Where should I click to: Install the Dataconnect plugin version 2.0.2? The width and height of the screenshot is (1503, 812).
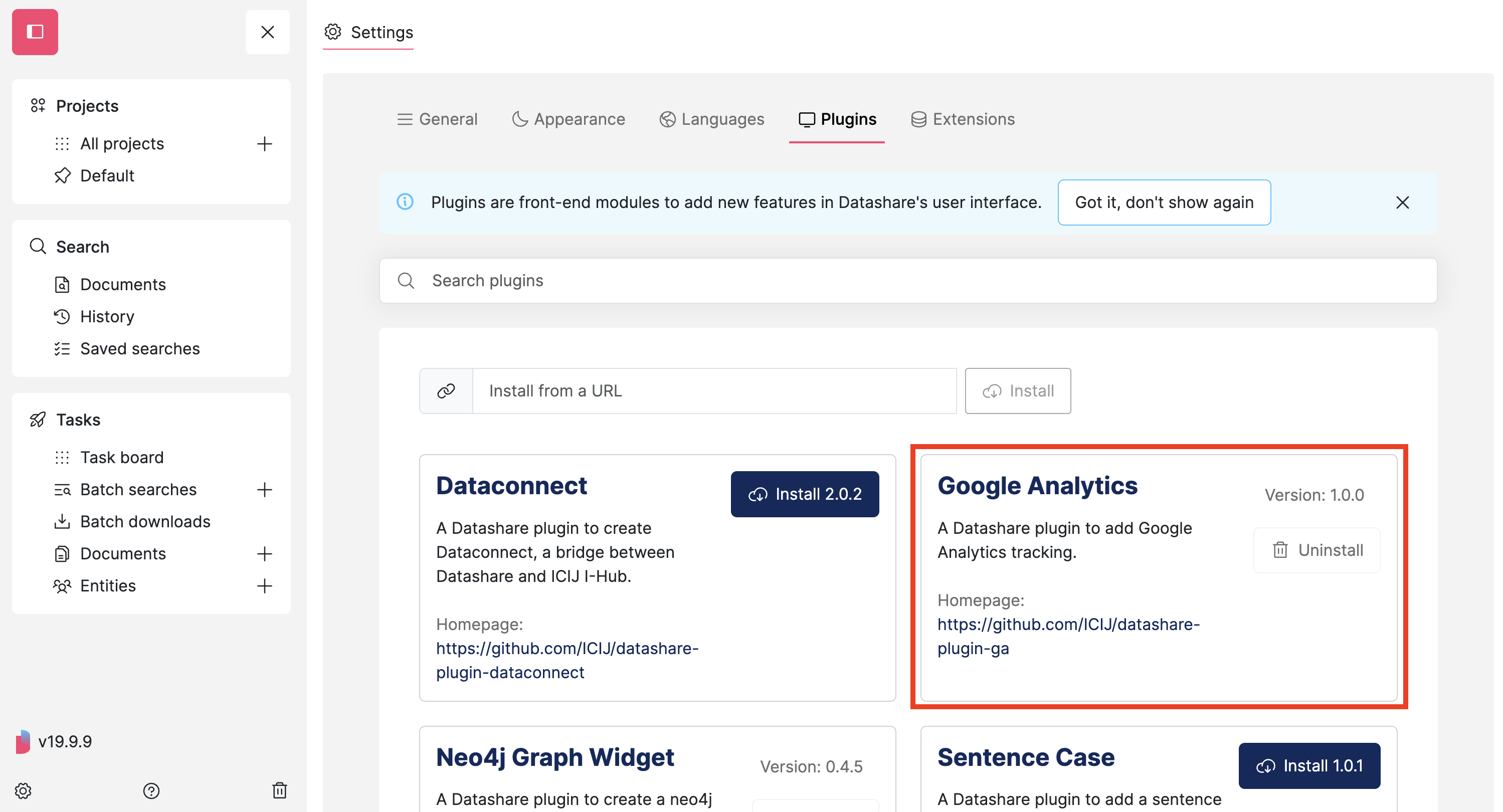coord(805,494)
